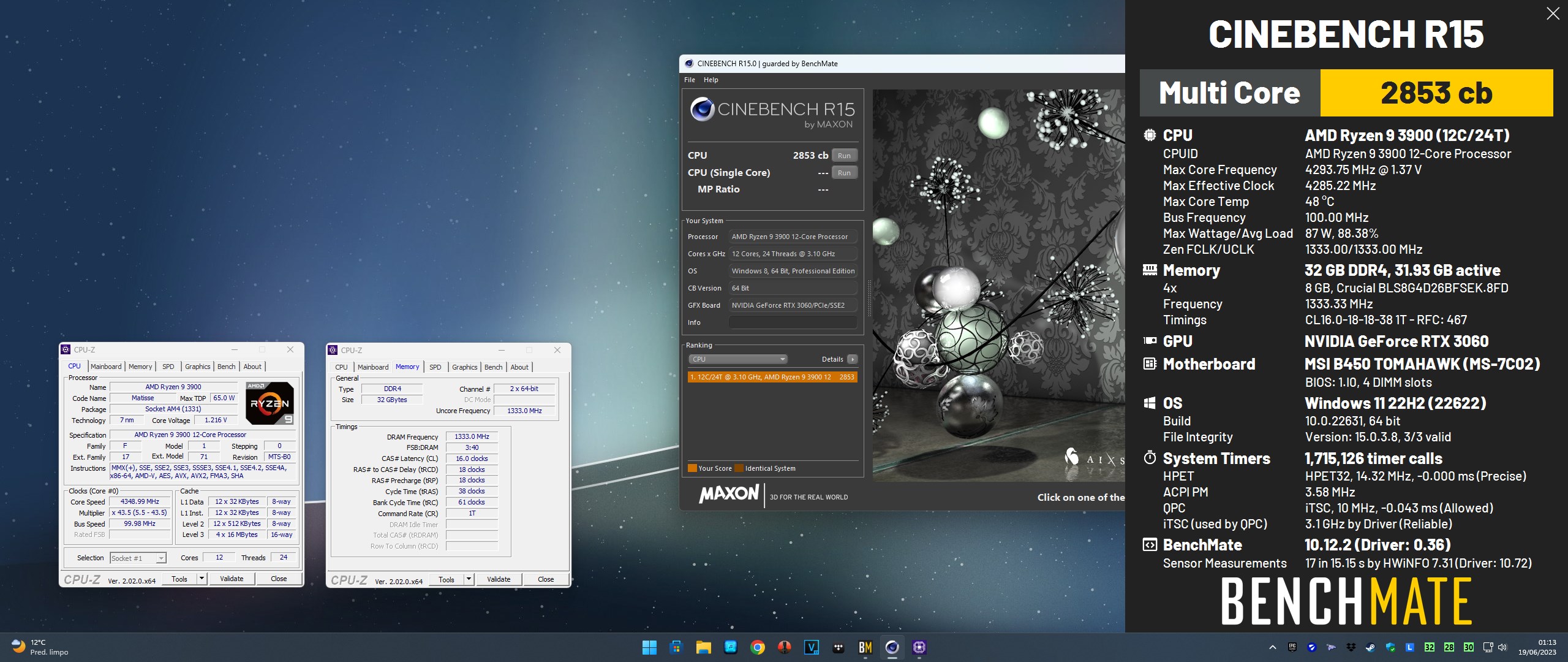
Task: Switch to Mainboard tab in CPU-Z CPU window
Action: (106, 367)
